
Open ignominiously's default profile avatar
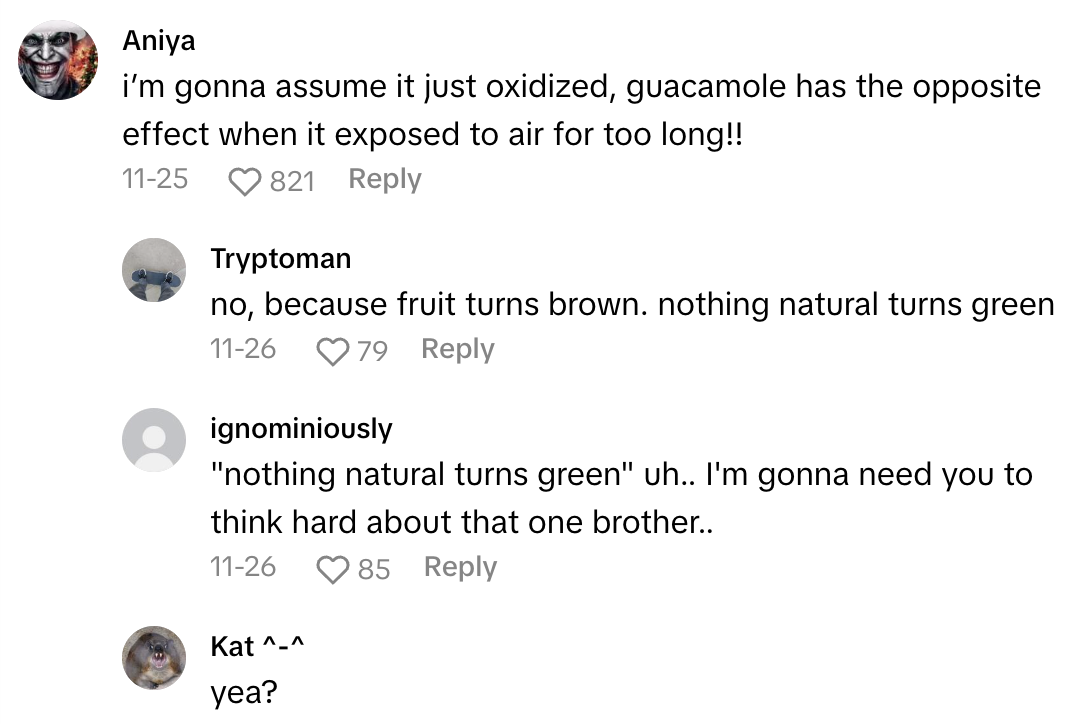click(154, 438)
